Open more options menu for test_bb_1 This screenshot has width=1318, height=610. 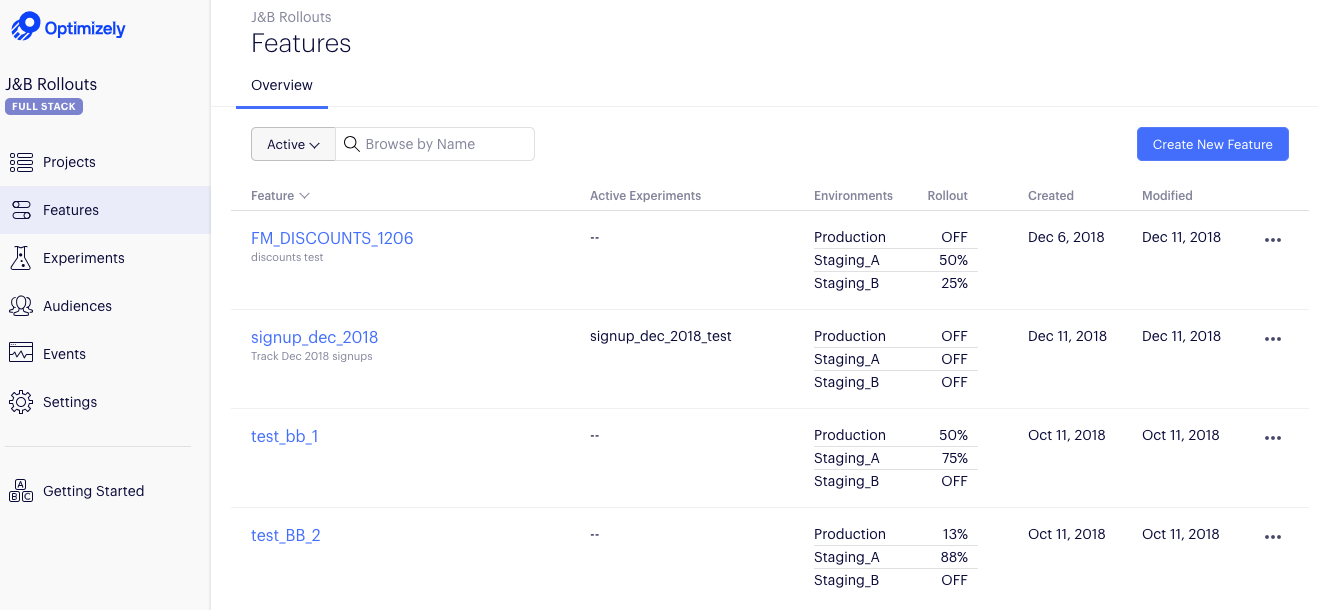(x=1272, y=438)
